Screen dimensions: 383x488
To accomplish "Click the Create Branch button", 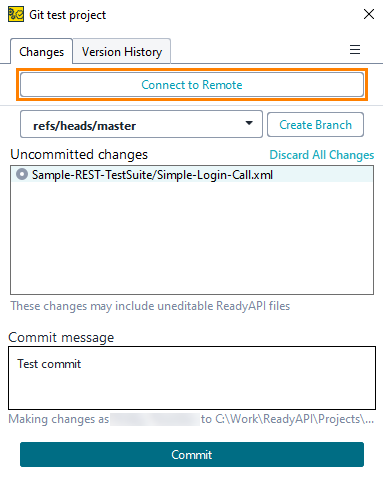I will 315,125.
